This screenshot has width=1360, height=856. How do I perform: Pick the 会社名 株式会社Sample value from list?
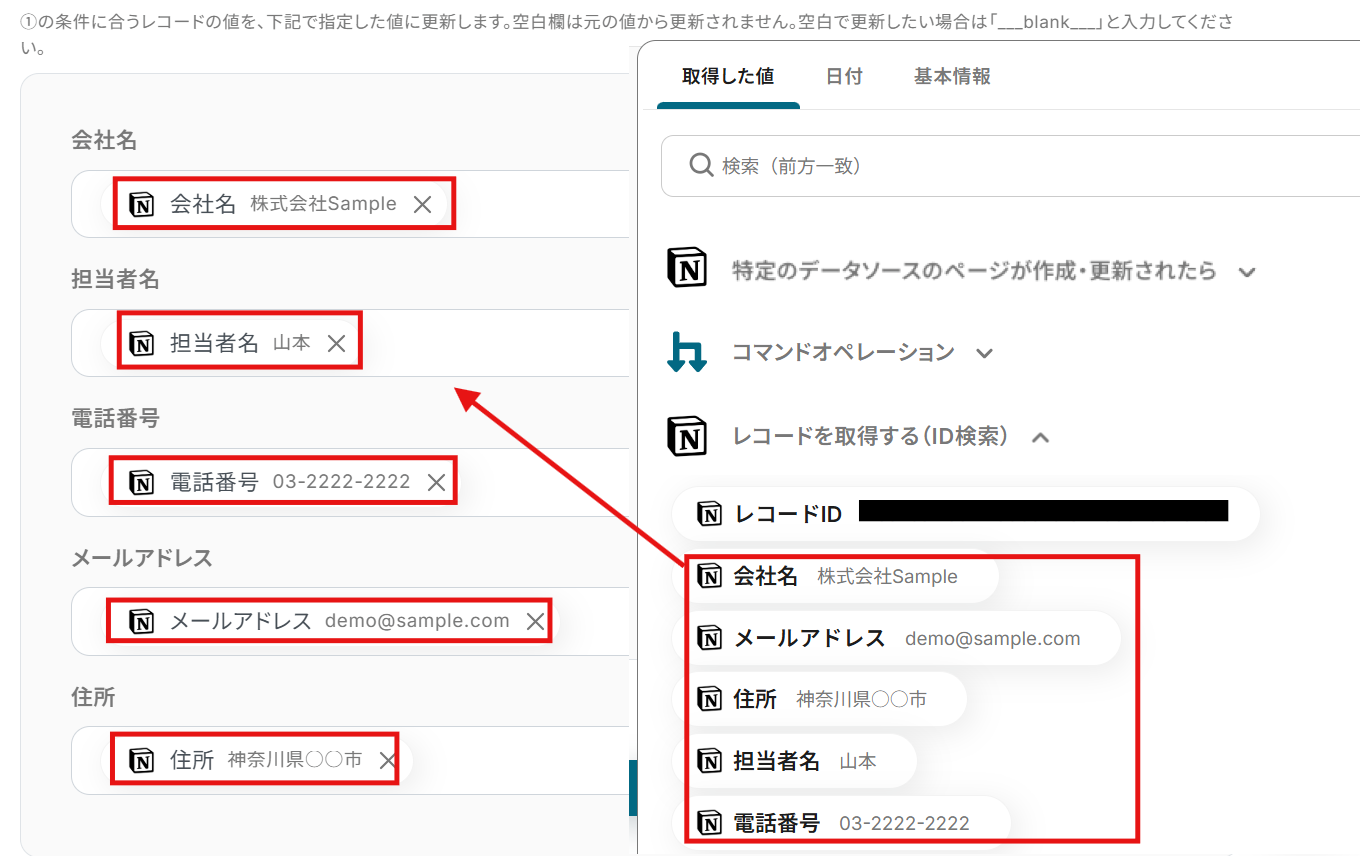click(835, 576)
